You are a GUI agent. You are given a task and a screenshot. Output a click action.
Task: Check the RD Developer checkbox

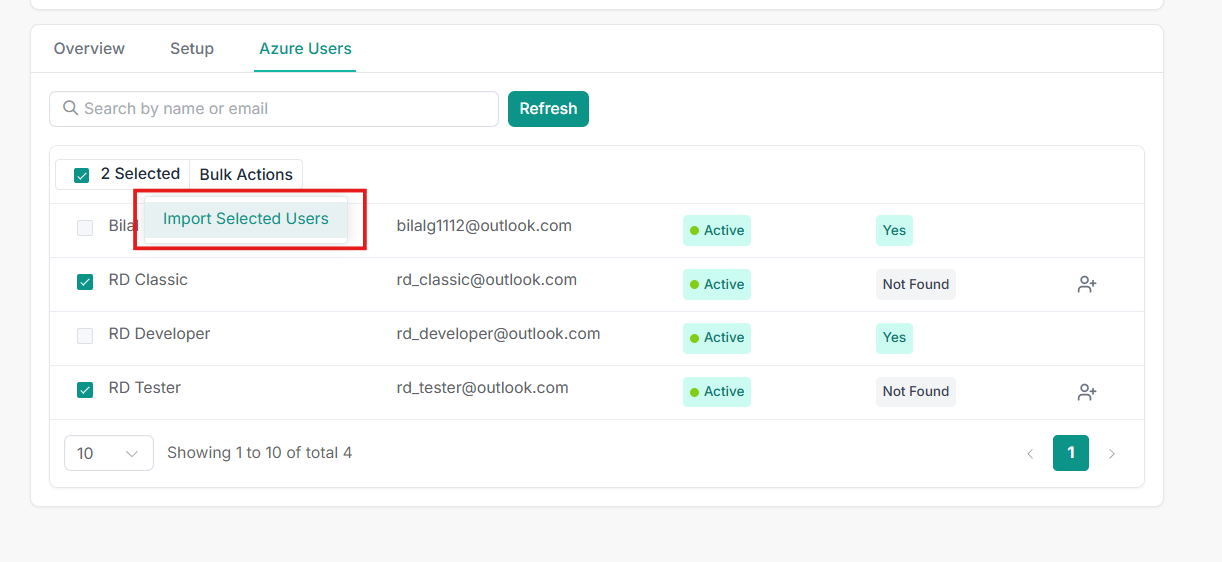pyautogui.click(x=85, y=336)
